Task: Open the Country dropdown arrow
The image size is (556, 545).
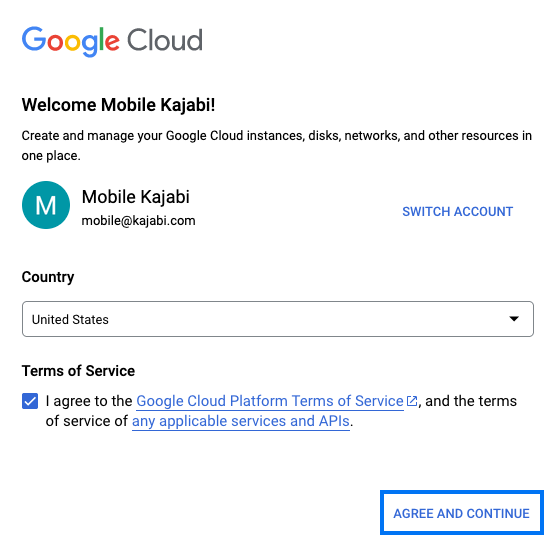Action: pos(514,318)
